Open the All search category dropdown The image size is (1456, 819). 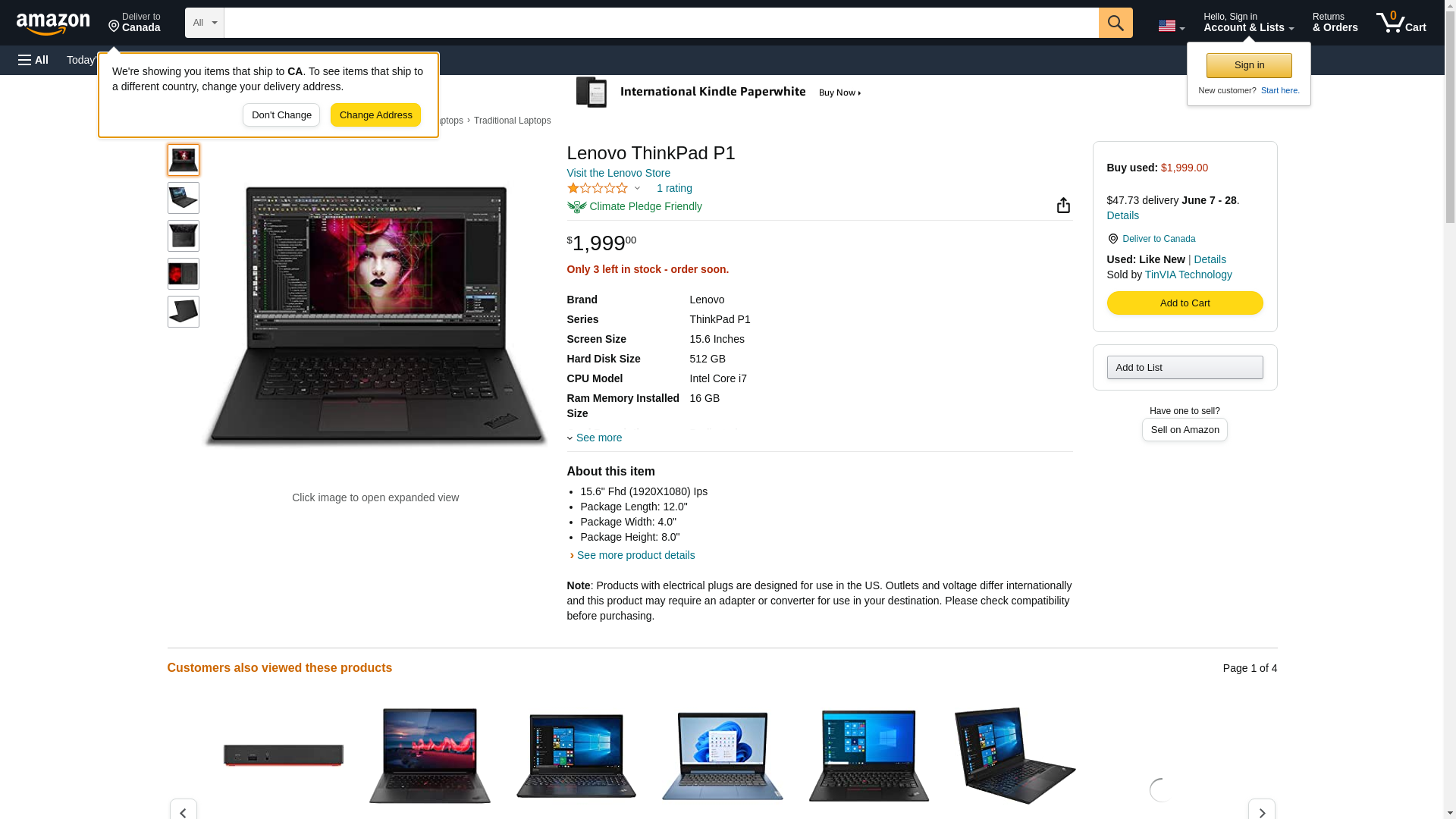[x=204, y=23]
